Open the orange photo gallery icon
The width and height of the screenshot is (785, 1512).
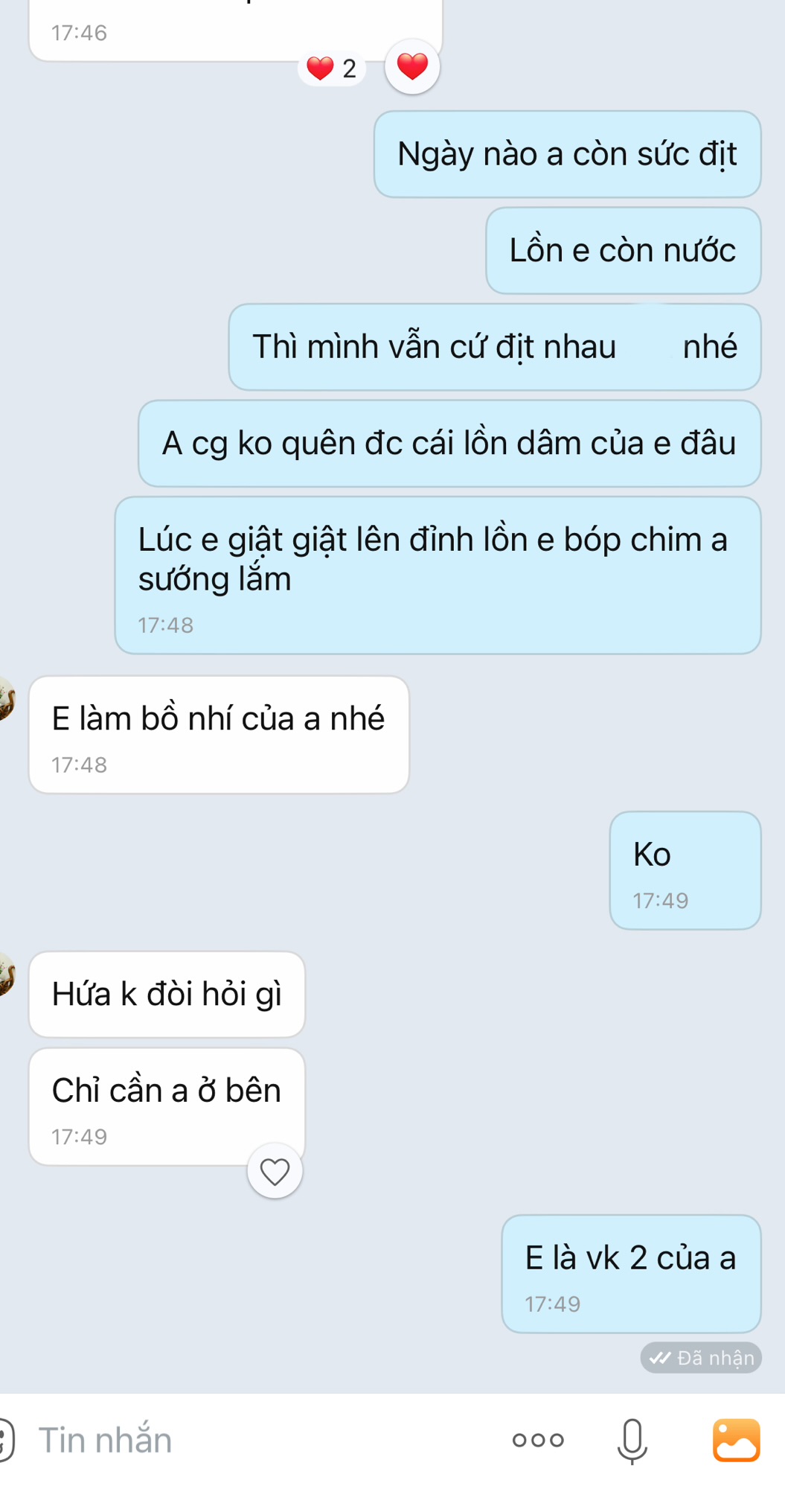click(x=736, y=1440)
